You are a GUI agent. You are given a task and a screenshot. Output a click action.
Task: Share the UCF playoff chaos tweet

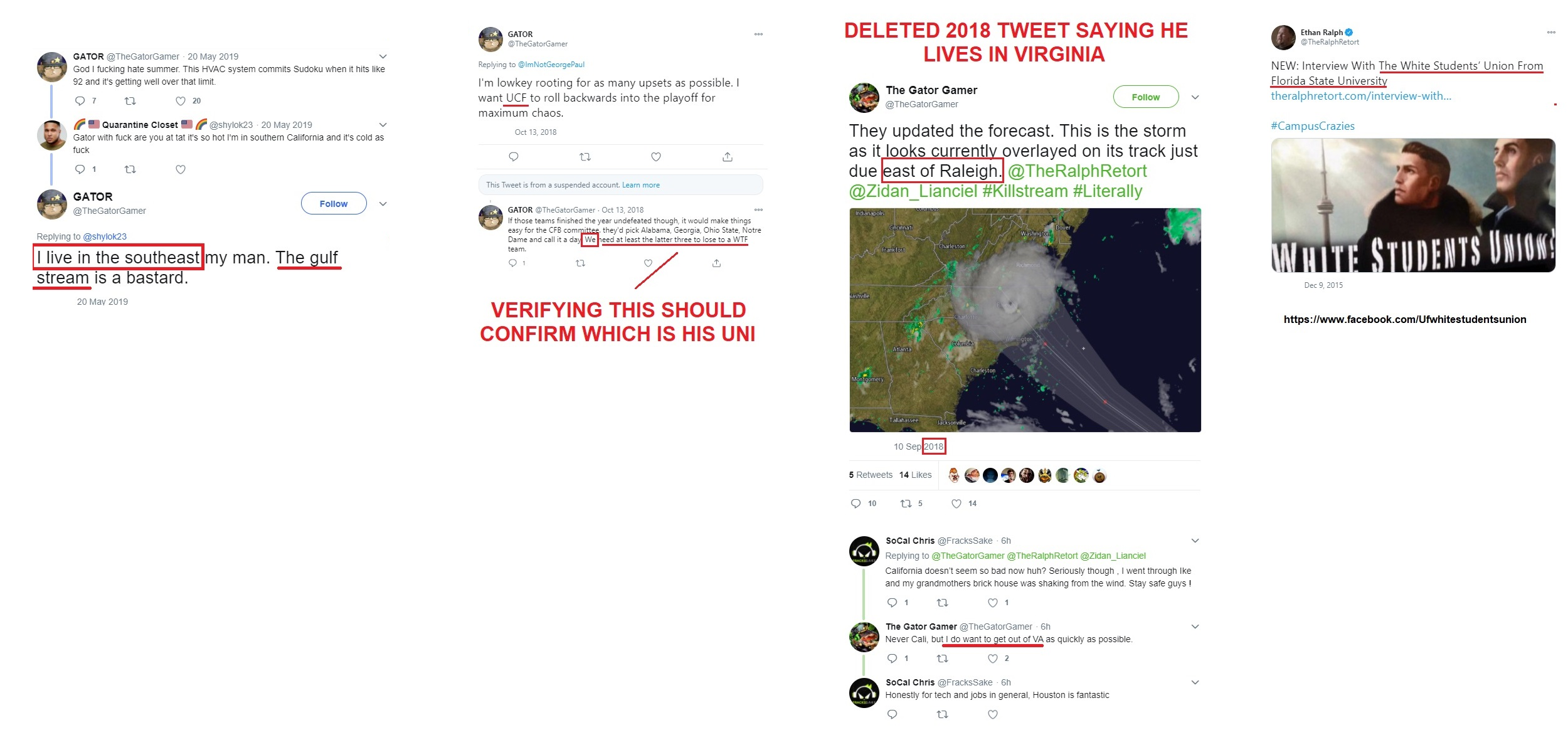[x=728, y=157]
